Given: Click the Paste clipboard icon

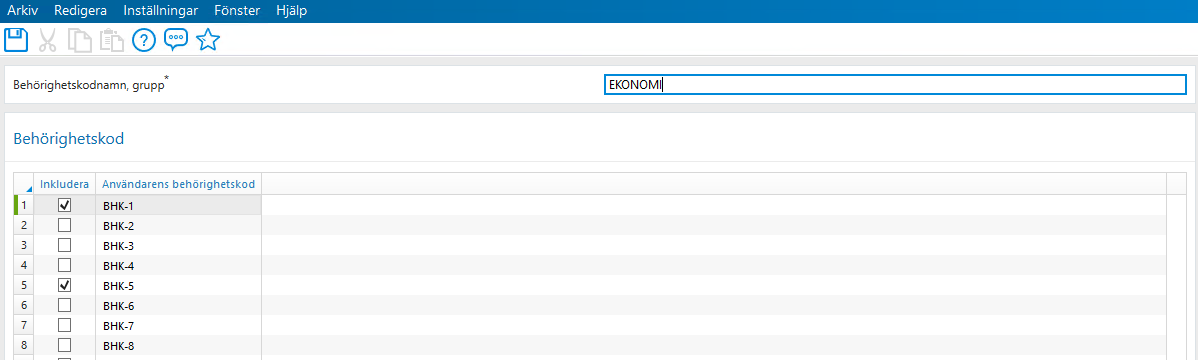Looking at the screenshot, I should tap(112, 40).
